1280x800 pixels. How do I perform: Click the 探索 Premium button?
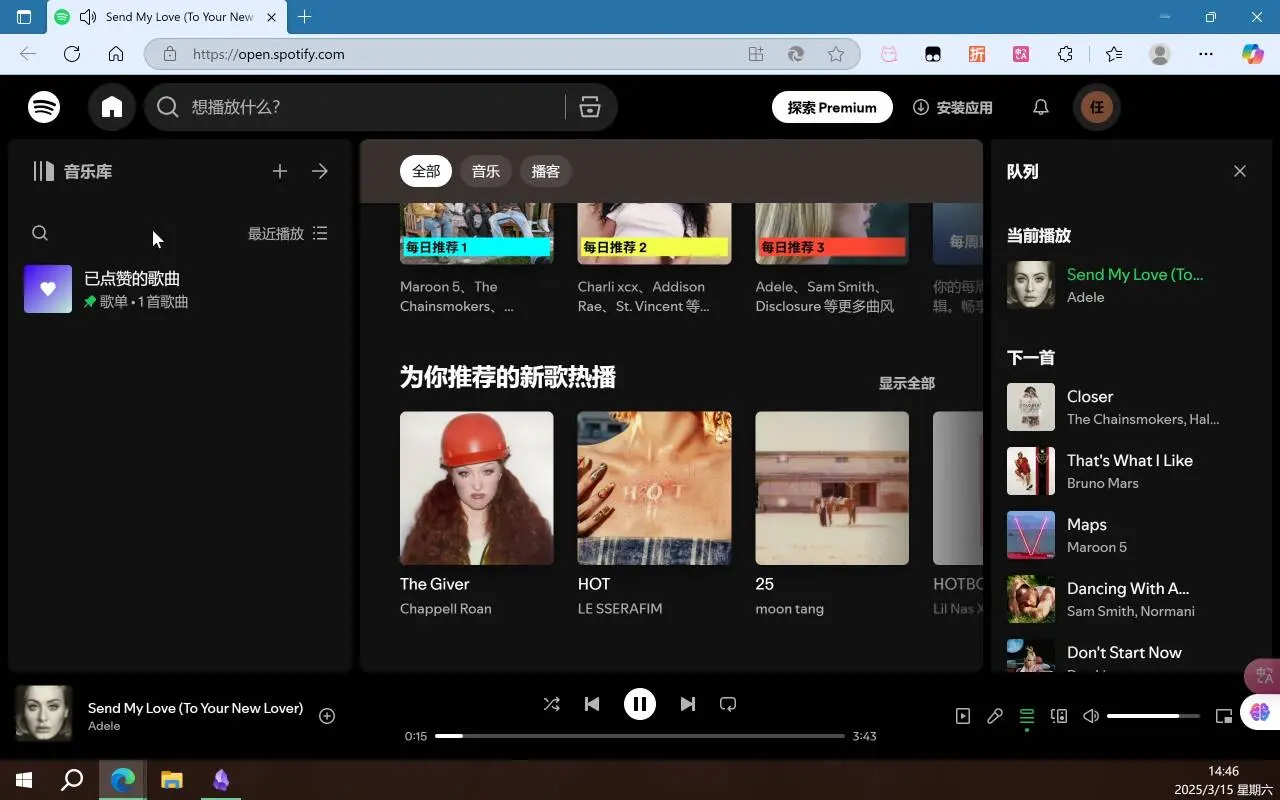point(832,107)
